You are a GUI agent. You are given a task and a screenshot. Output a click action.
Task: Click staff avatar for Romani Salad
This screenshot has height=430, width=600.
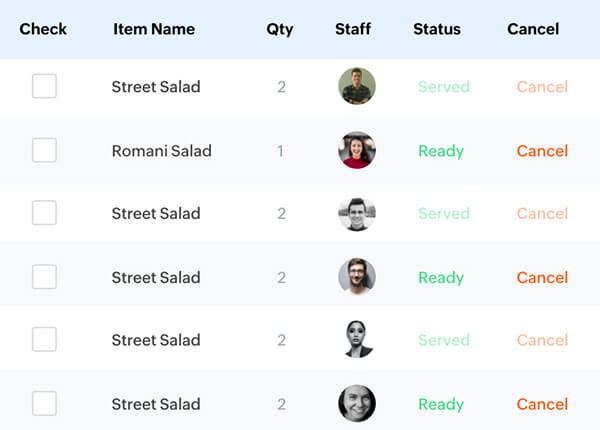click(x=357, y=151)
